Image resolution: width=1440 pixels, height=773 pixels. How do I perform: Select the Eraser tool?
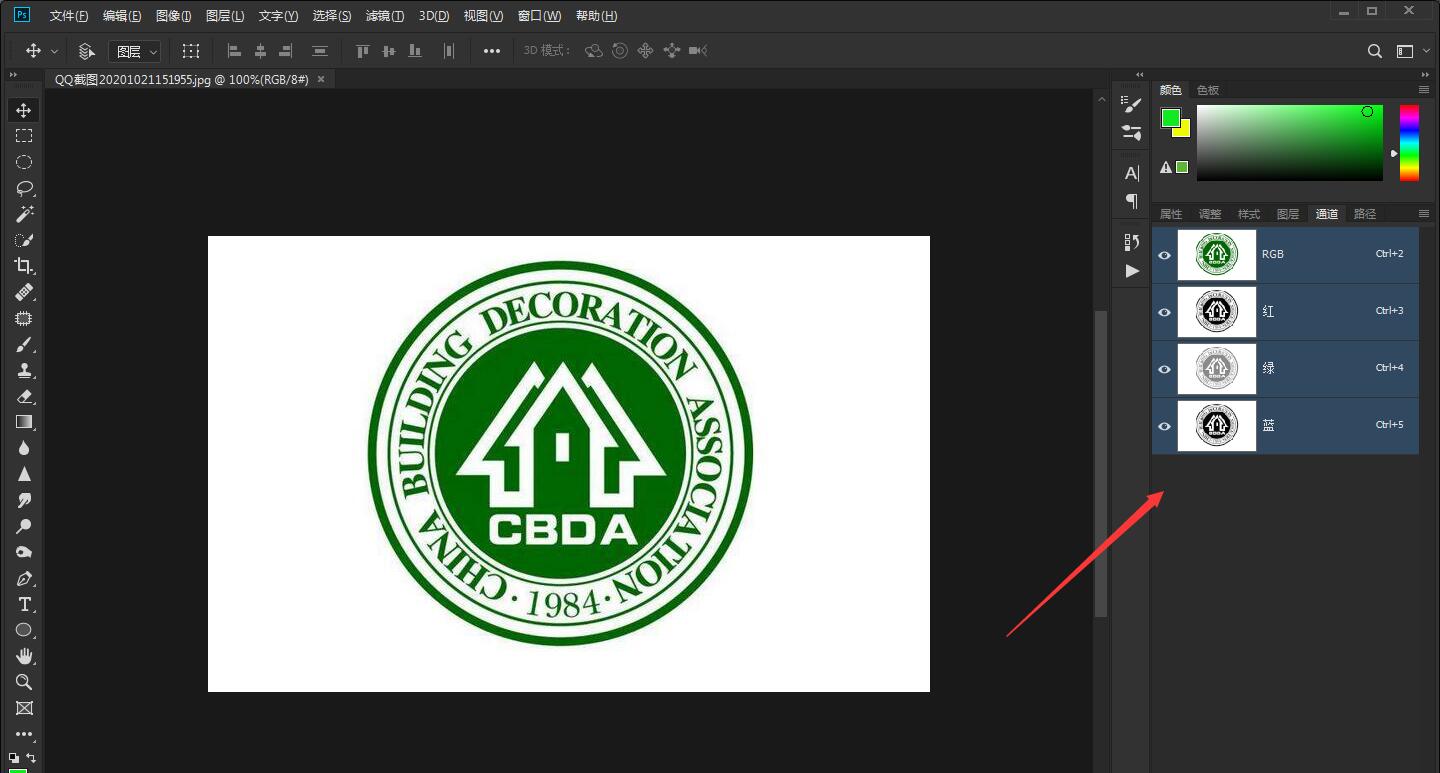24,397
